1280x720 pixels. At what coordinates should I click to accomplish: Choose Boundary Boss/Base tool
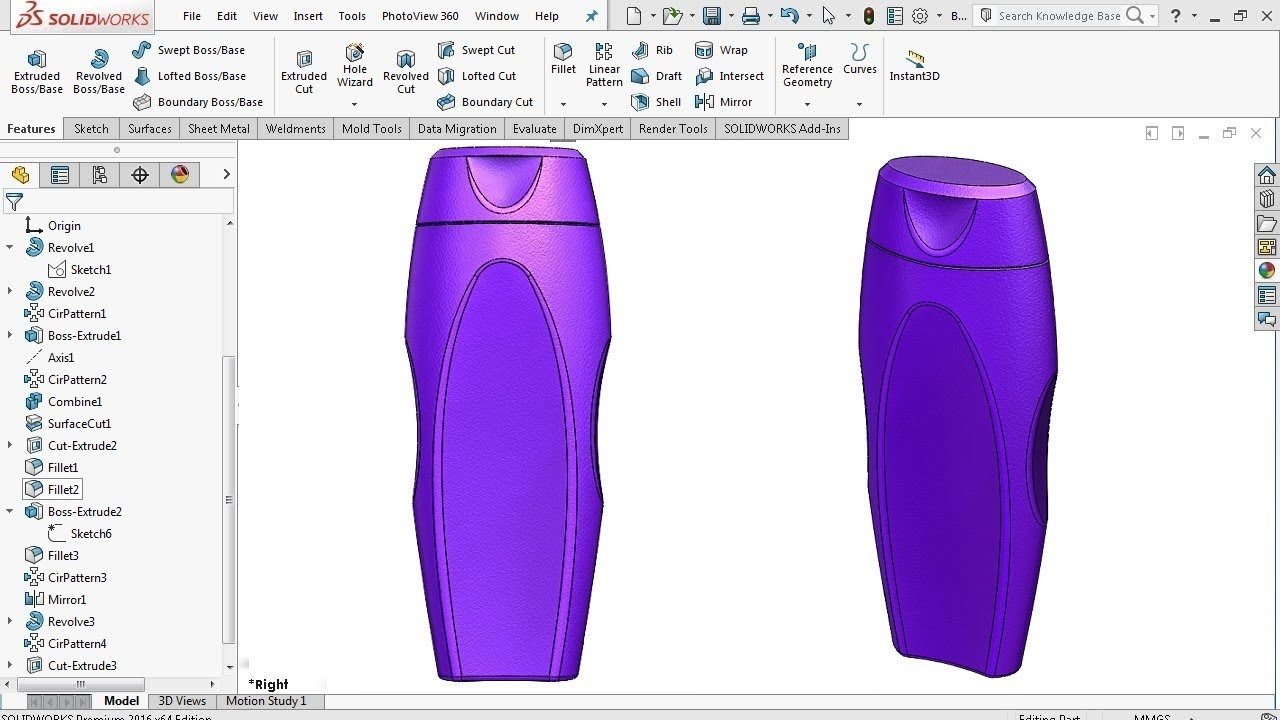tap(198, 102)
